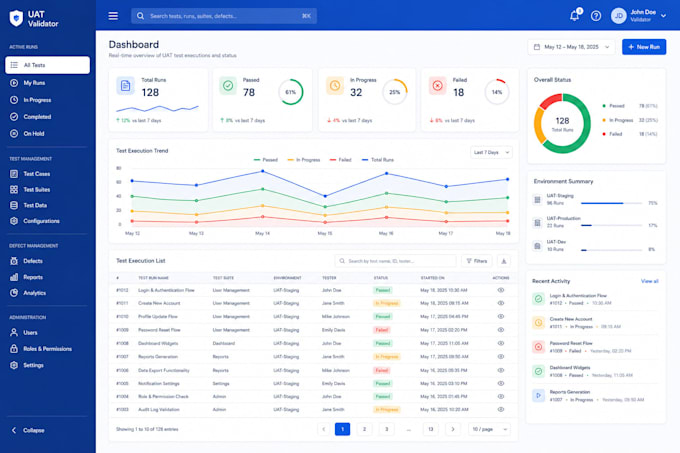Open the 10 / page size dropdown
The width and height of the screenshot is (680, 453).
489,429
